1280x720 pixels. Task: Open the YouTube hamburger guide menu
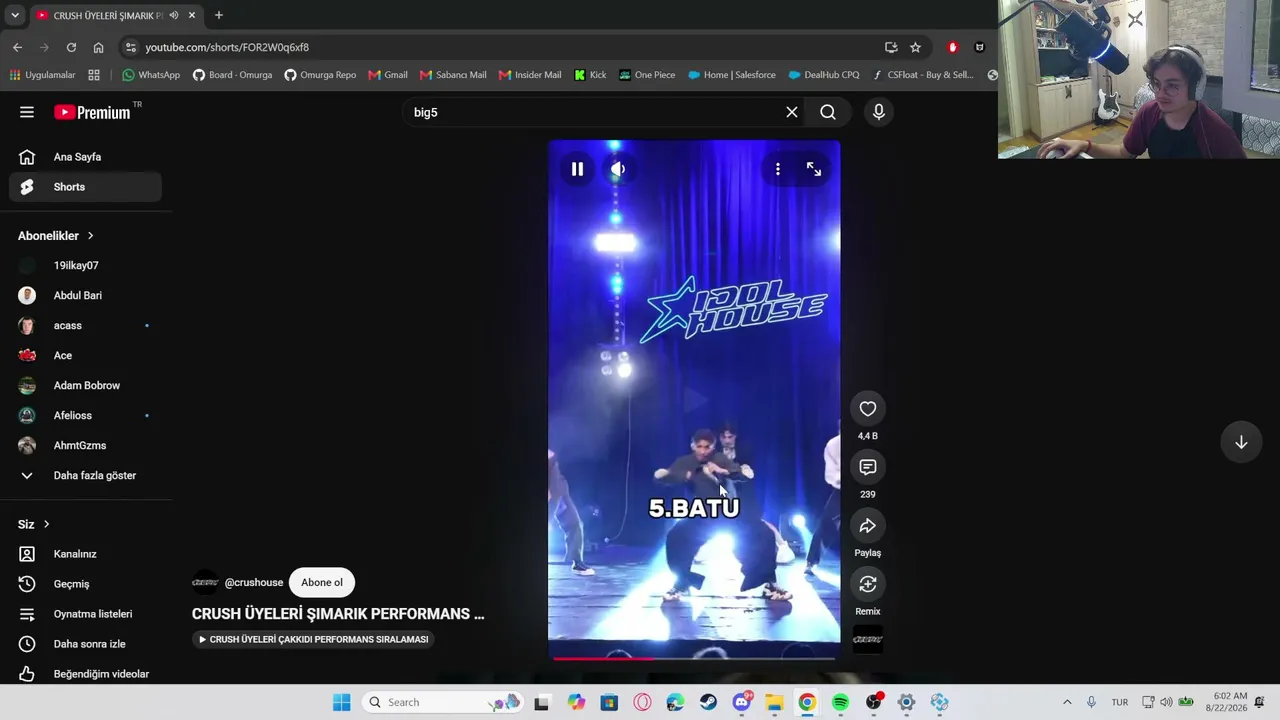coord(27,112)
